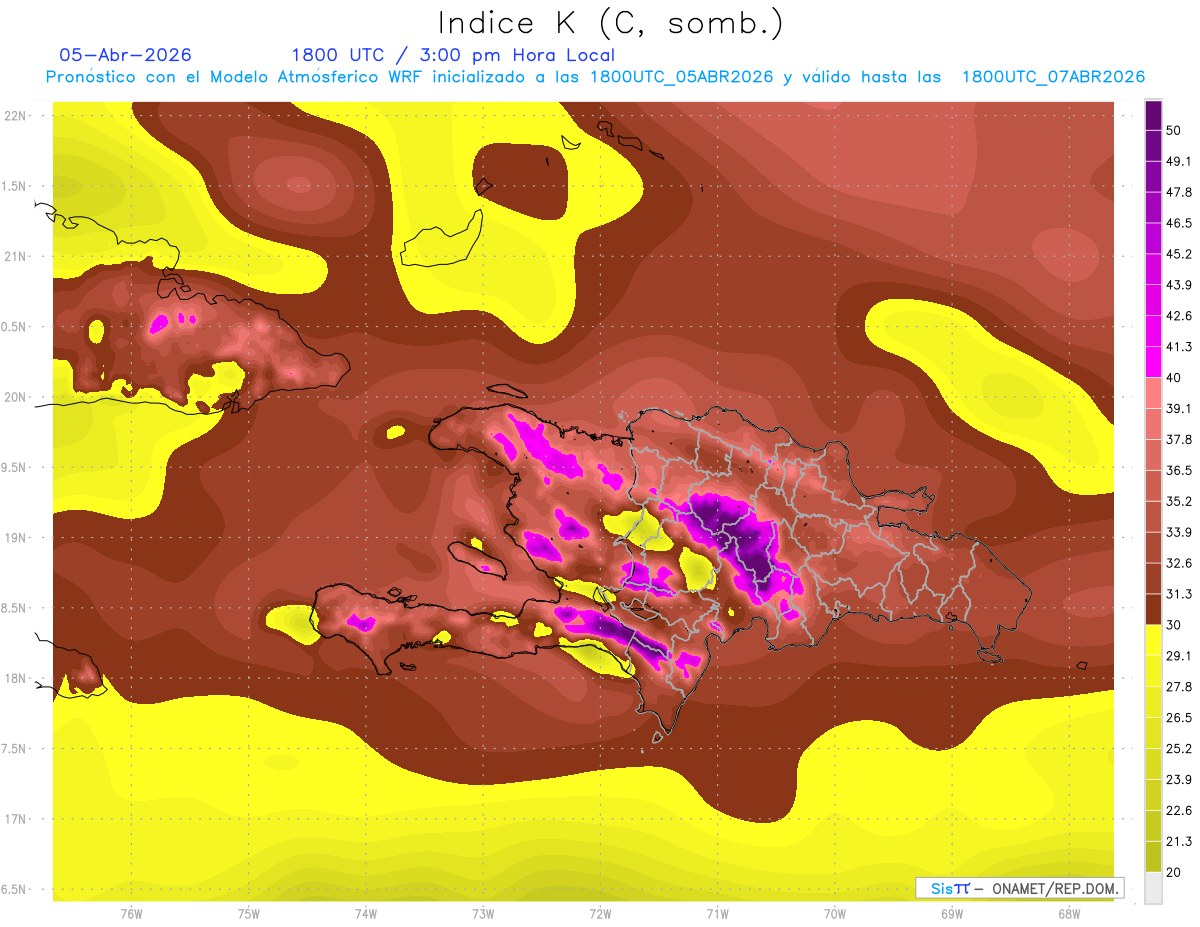
Task: Click the 20N latitude axis label
Action: pyautogui.click(x=15, y=397)
